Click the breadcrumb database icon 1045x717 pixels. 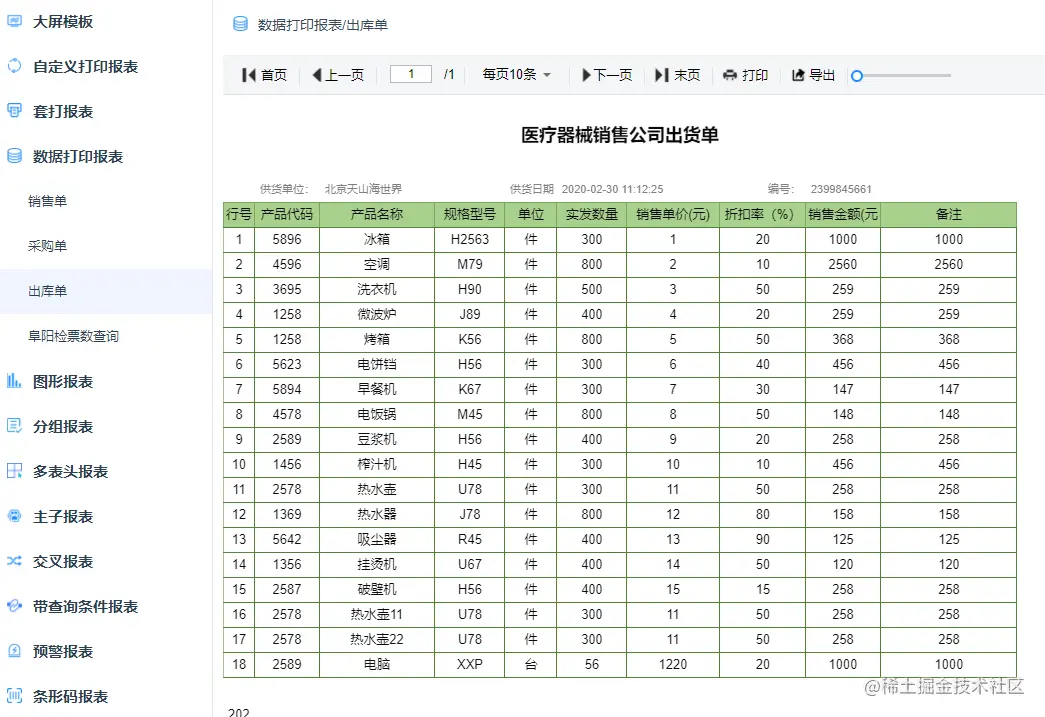pos(240,25)
